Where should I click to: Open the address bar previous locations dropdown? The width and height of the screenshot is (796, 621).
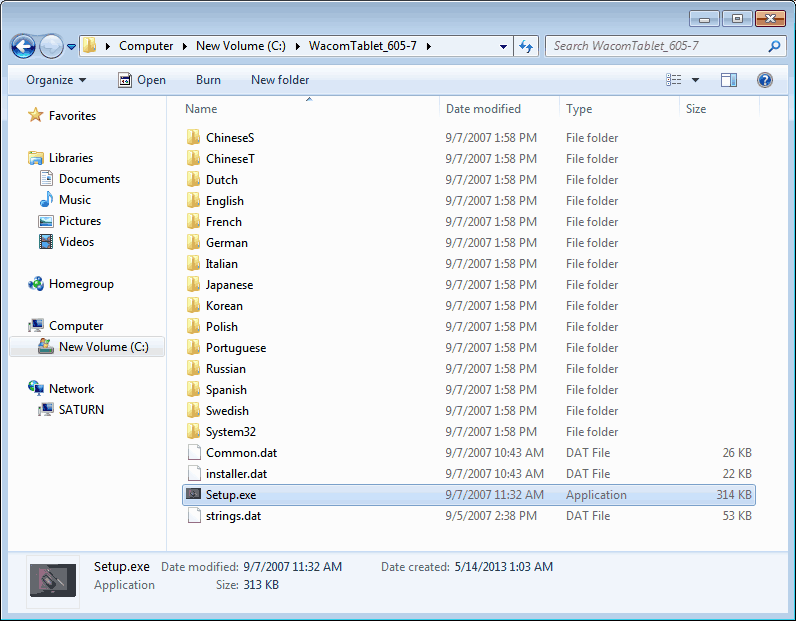click(x=503, y=46)
